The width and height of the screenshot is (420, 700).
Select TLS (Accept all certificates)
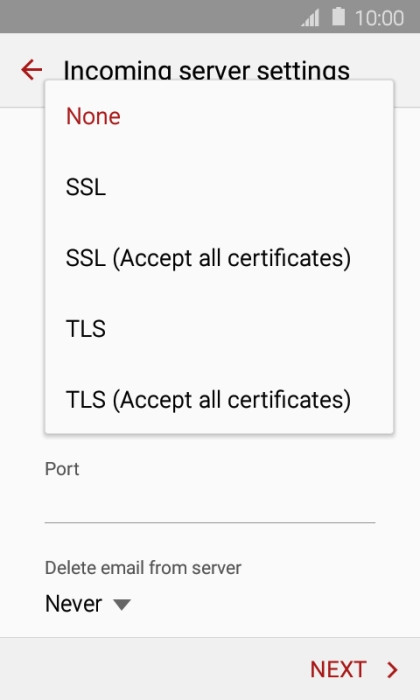[219, 399]
